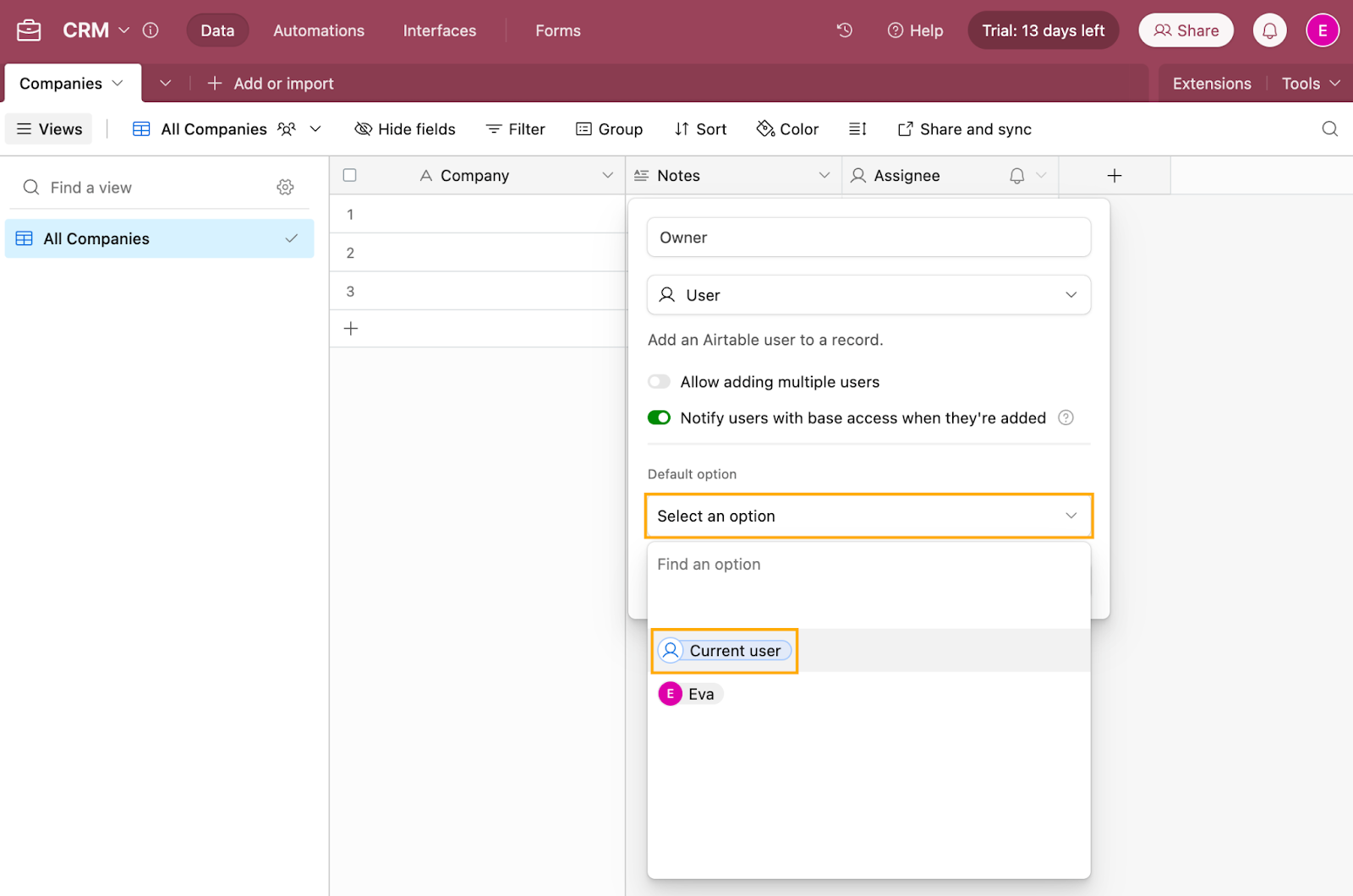Image resolution: width=1353 pixels, height=896 pixels.
Task: Disable Notify users with base access toggle
Action: click(659, 418)
